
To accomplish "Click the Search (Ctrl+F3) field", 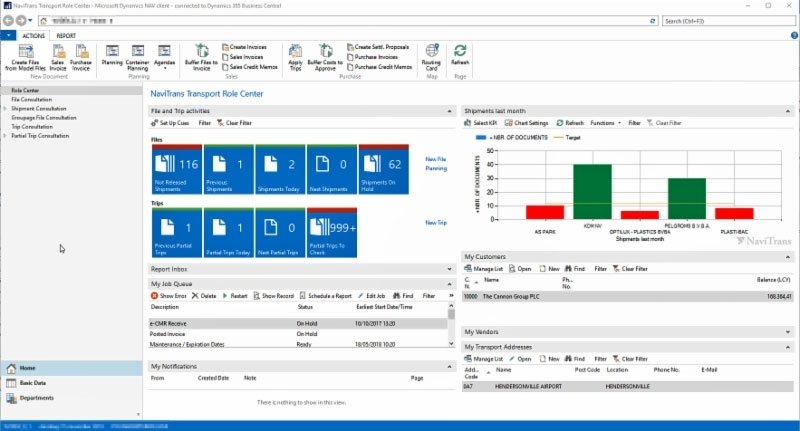I will (728, 21).
